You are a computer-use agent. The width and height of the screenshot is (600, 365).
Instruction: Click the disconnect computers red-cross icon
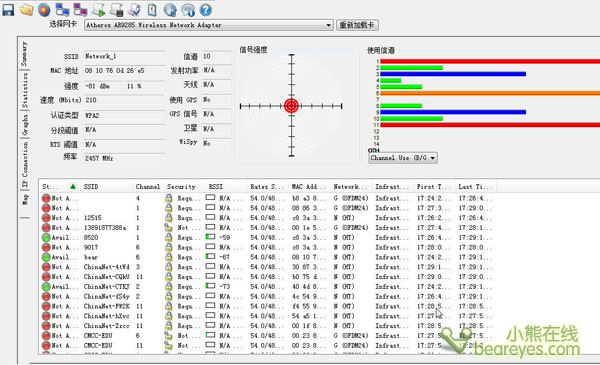(80, 10)
